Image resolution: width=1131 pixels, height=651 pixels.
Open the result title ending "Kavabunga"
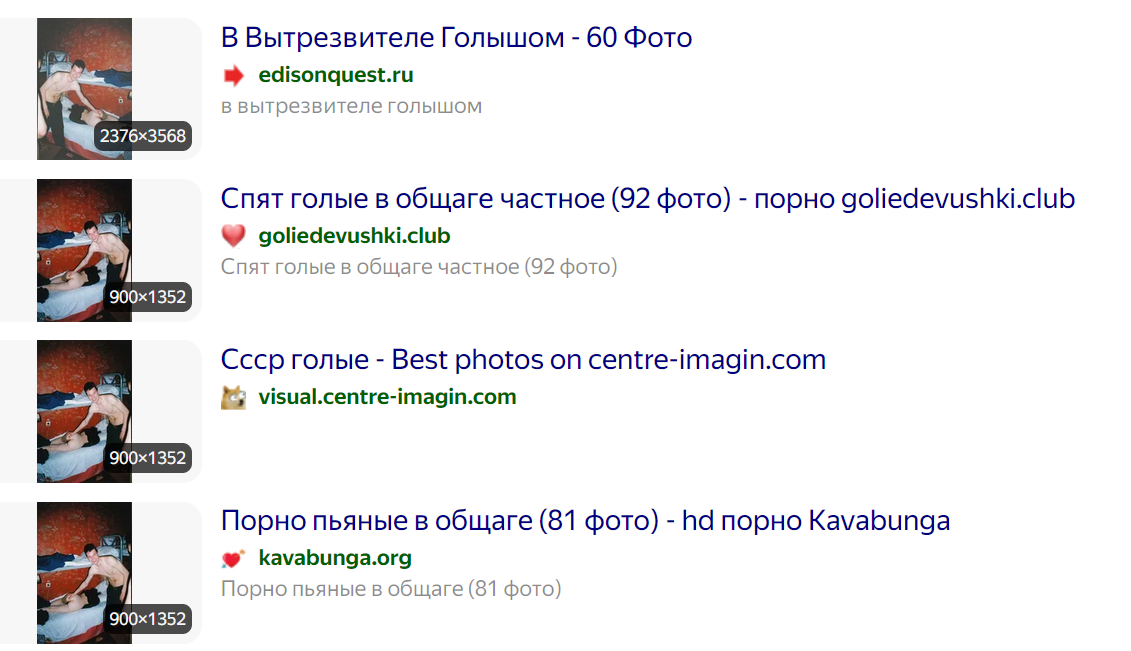[x=585, y=520]
